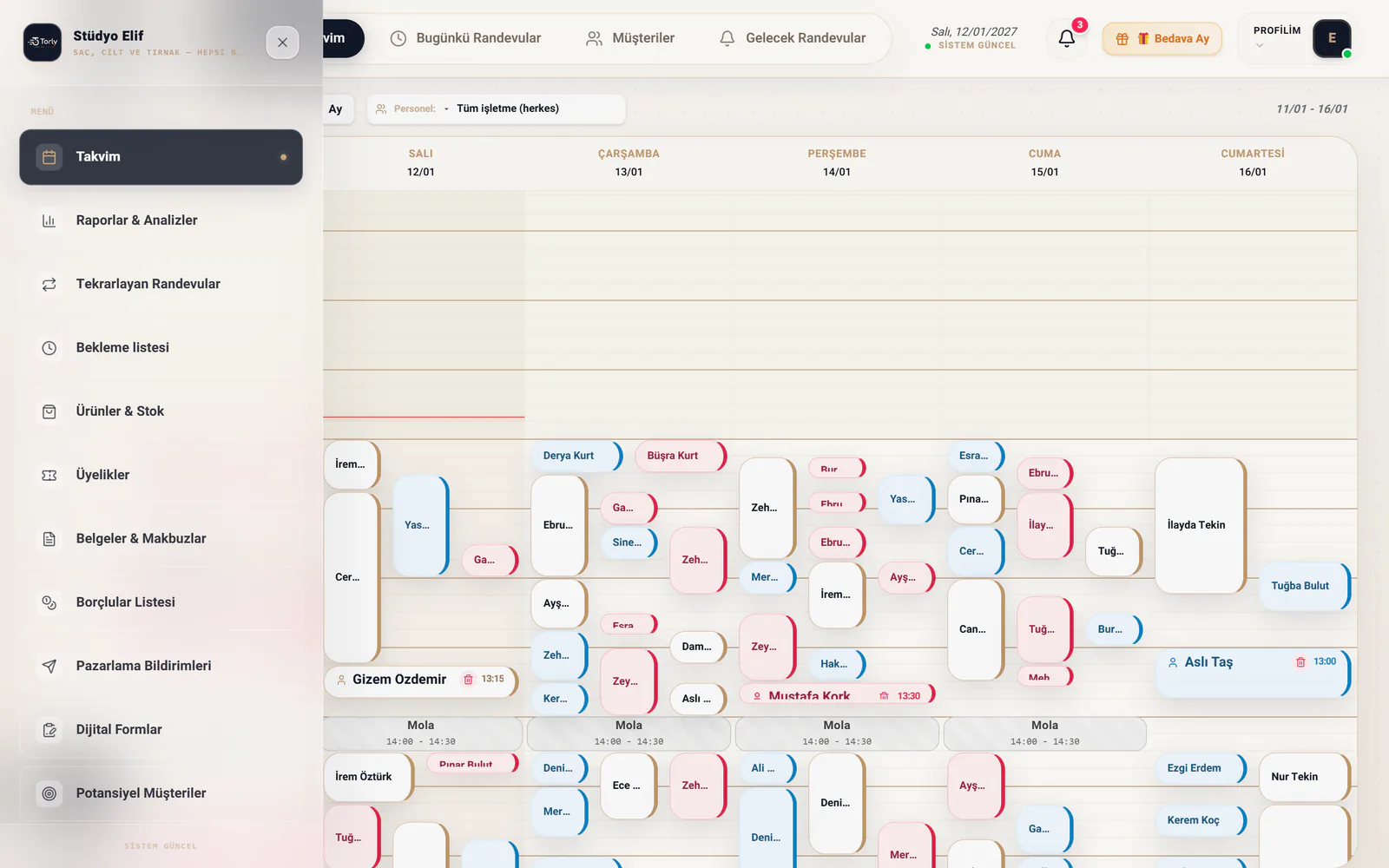Click the Üyelikler ticket icon
Image resolution: width=1389 pixels, height=868 pixels.
(49, 475)
